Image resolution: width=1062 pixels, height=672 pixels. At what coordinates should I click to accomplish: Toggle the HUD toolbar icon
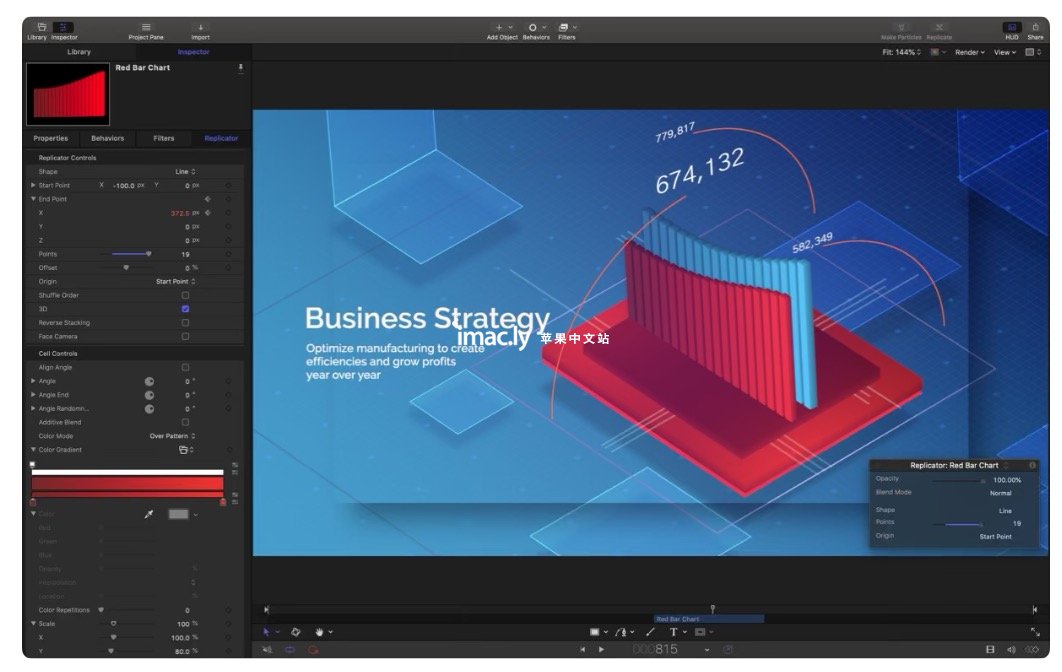coord(1012,27)
